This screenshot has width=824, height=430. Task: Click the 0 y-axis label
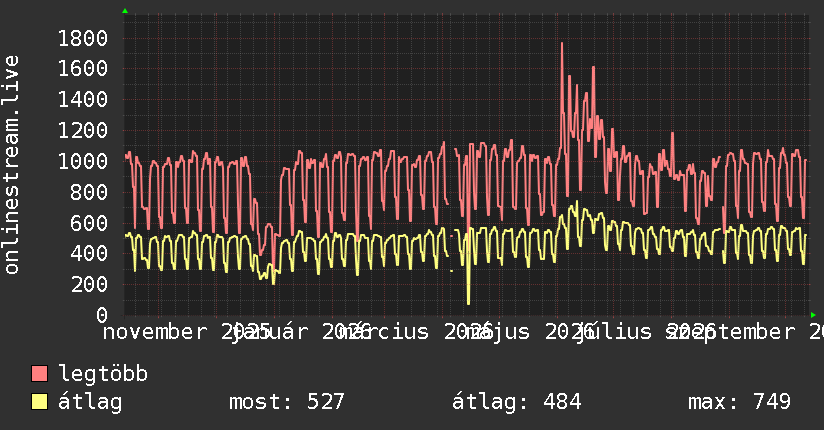(102, 315)
